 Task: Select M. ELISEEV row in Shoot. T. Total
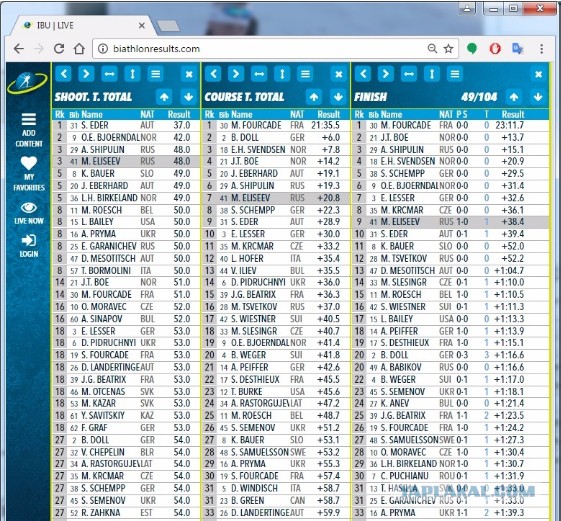[126, 161]
